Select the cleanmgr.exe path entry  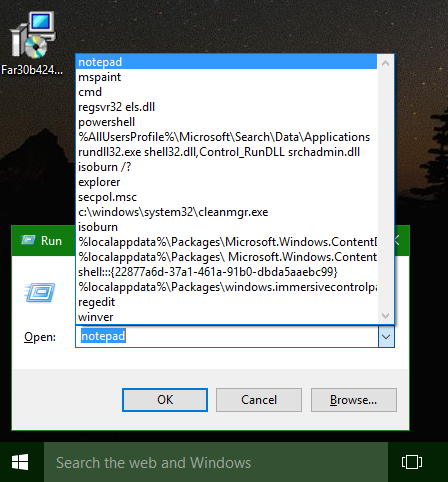coord(226,212)
